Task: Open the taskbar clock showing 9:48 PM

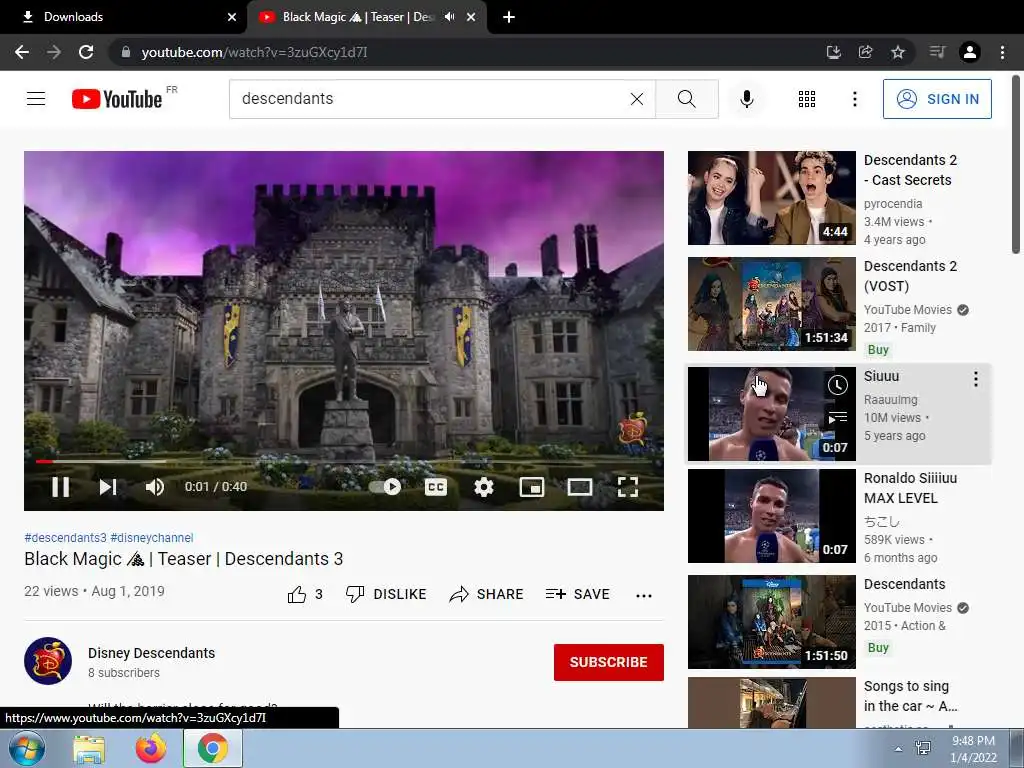Action: (973, 749)
